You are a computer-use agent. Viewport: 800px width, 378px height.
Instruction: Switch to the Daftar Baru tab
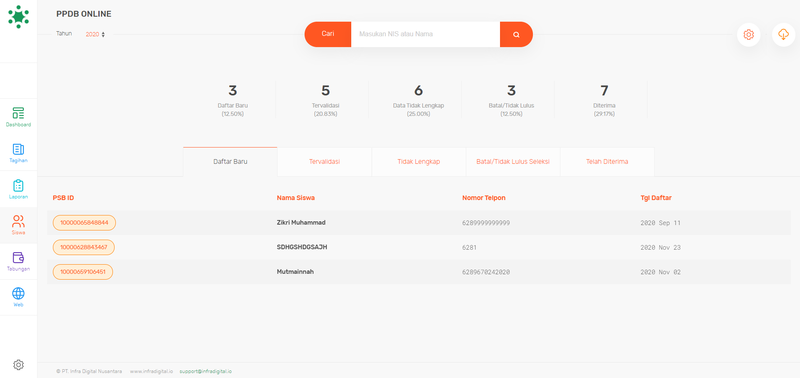point(230,162)
